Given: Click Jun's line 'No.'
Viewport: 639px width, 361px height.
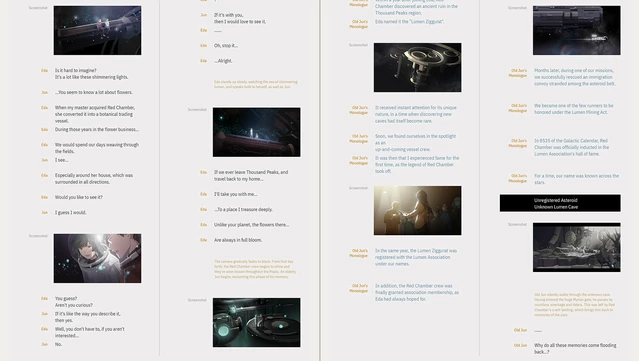Looking at the screenshot, I should 58,344.
